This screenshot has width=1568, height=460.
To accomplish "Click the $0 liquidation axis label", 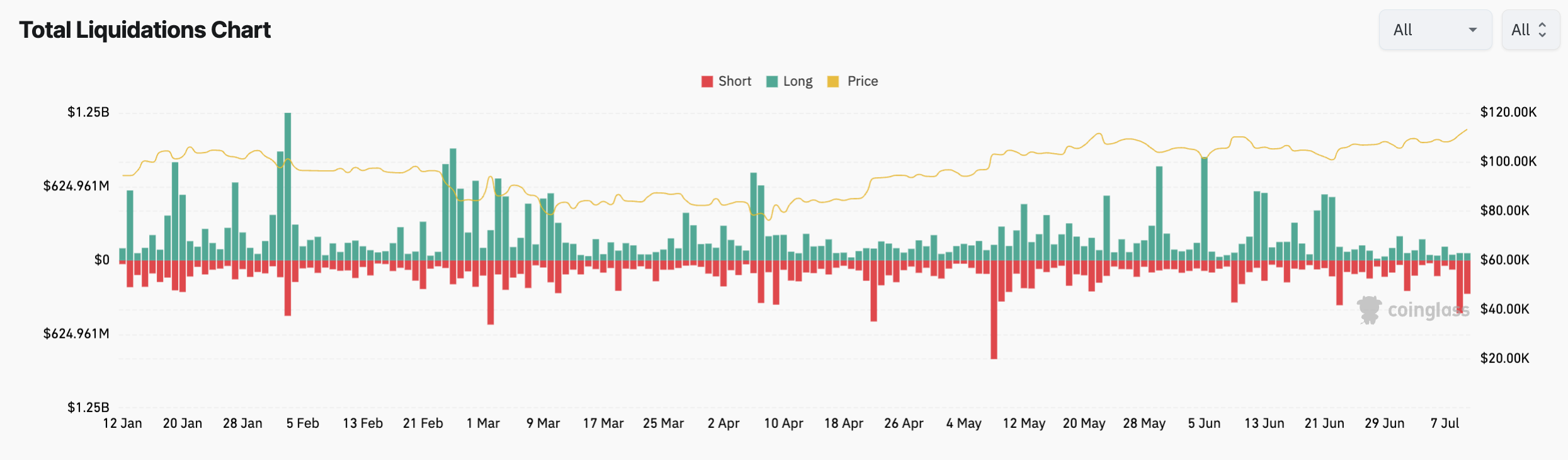I will point(101,260).
